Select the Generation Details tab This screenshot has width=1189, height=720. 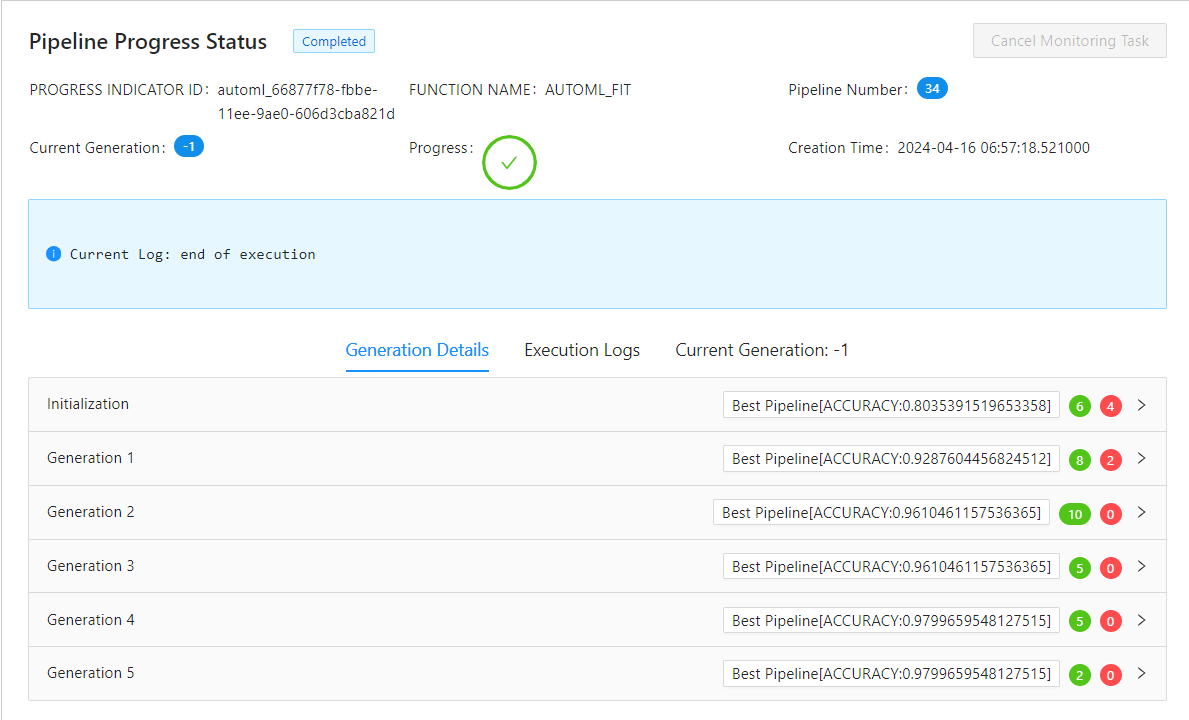(417, 350)
